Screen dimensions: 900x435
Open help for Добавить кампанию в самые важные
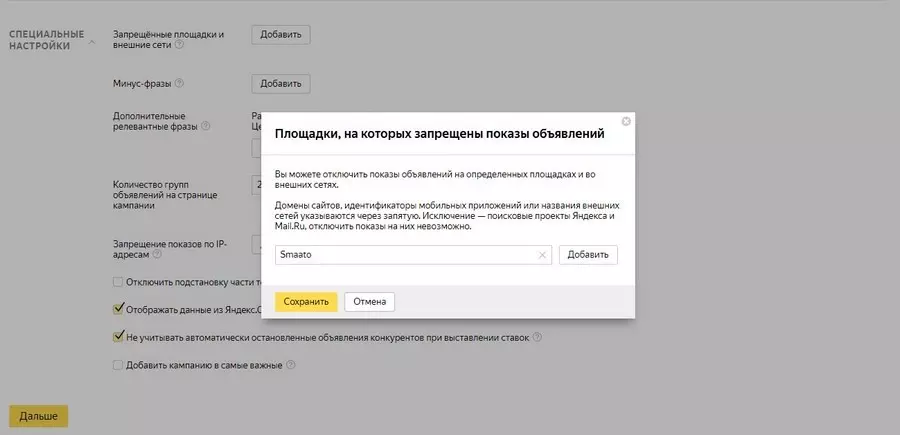pos(290,365)
